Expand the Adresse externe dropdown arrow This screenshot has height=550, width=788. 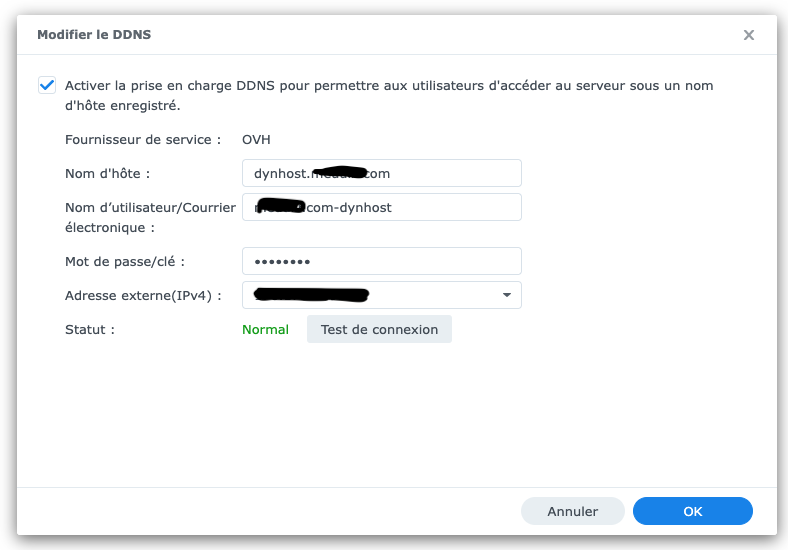507,295
